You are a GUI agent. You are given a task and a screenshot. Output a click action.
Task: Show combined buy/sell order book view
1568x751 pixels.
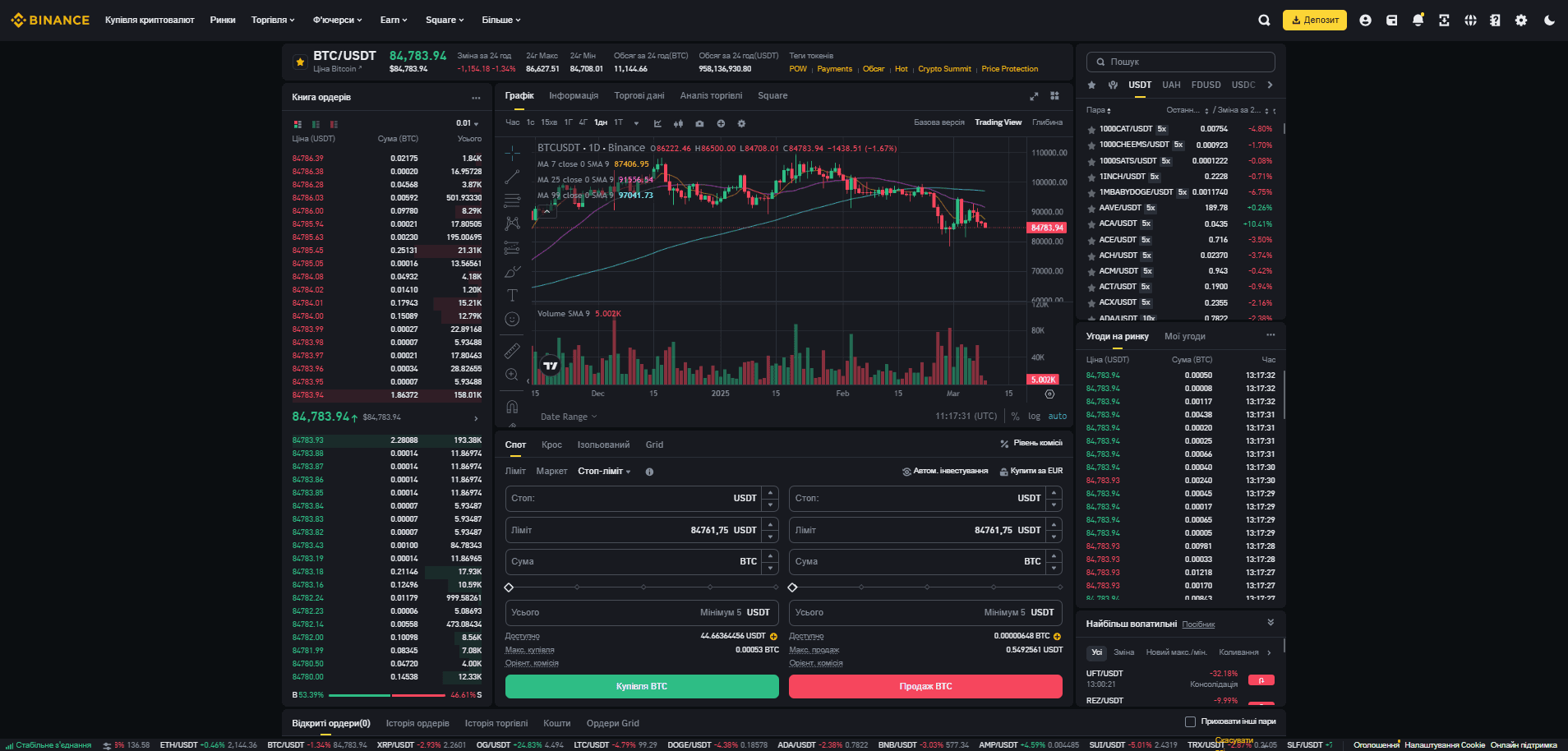[297, 124]
